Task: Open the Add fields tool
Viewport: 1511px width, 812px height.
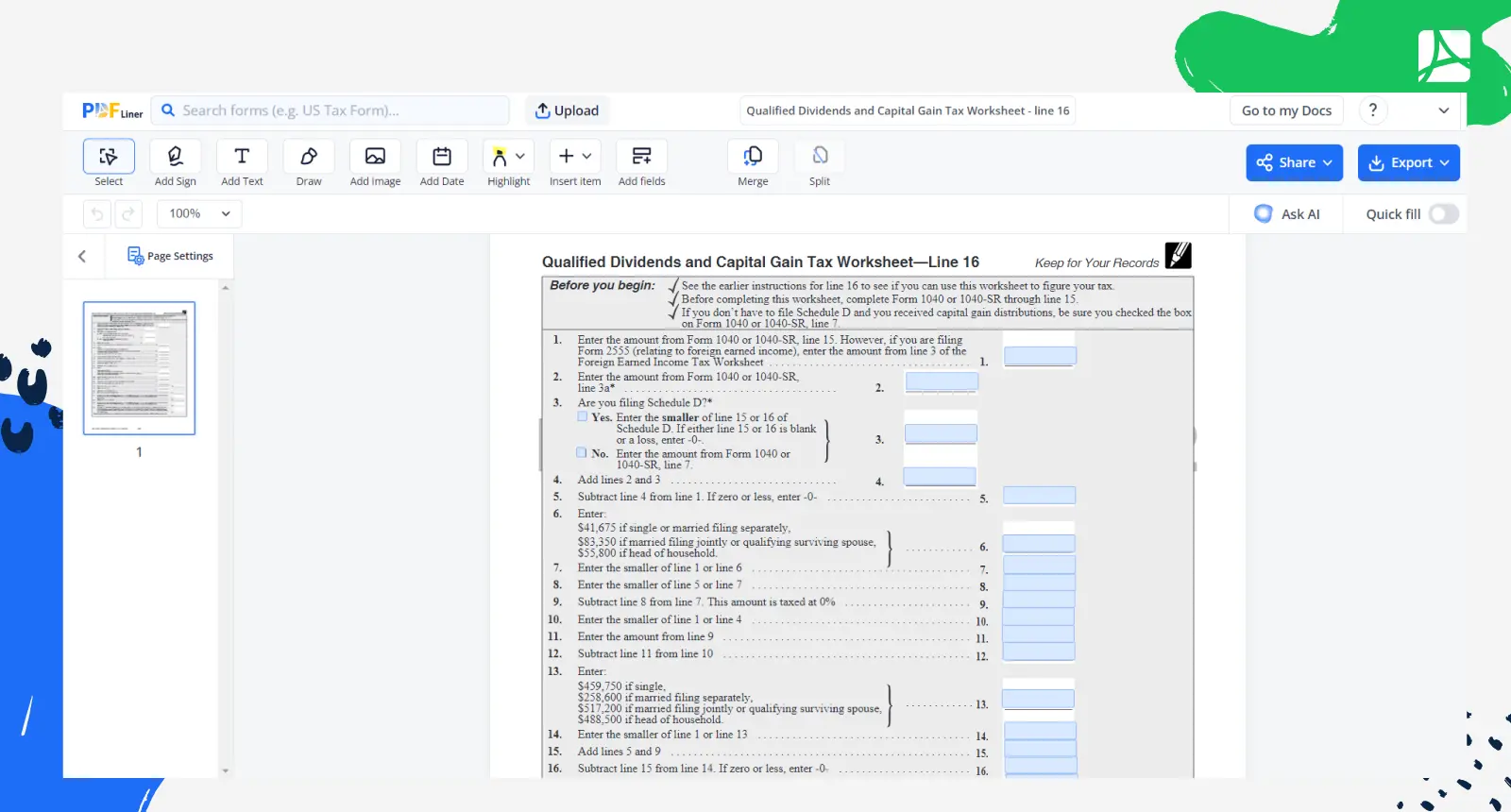Action: [642, 163]
